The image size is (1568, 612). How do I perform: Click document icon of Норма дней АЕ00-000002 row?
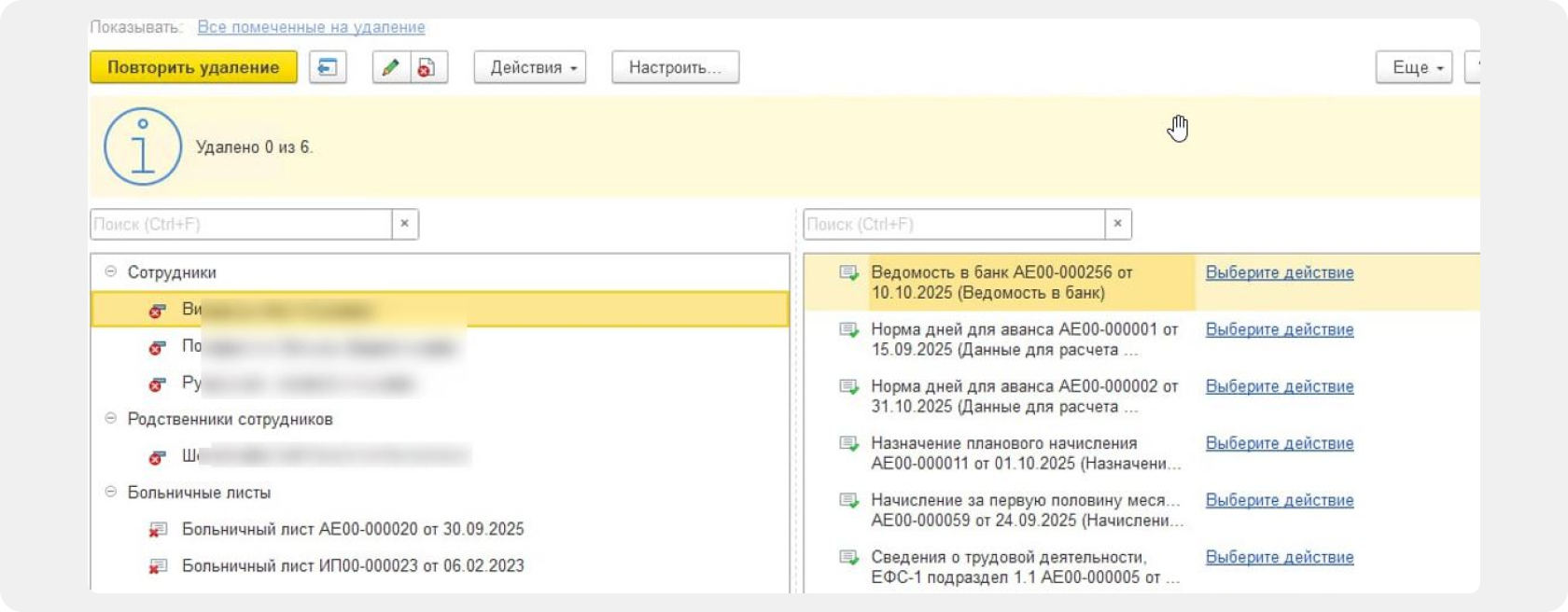(848, 386)
